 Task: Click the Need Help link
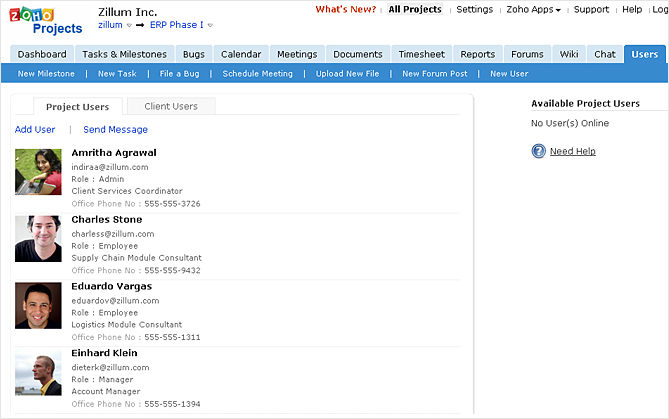pyautogui.click(x=573, y=151)
